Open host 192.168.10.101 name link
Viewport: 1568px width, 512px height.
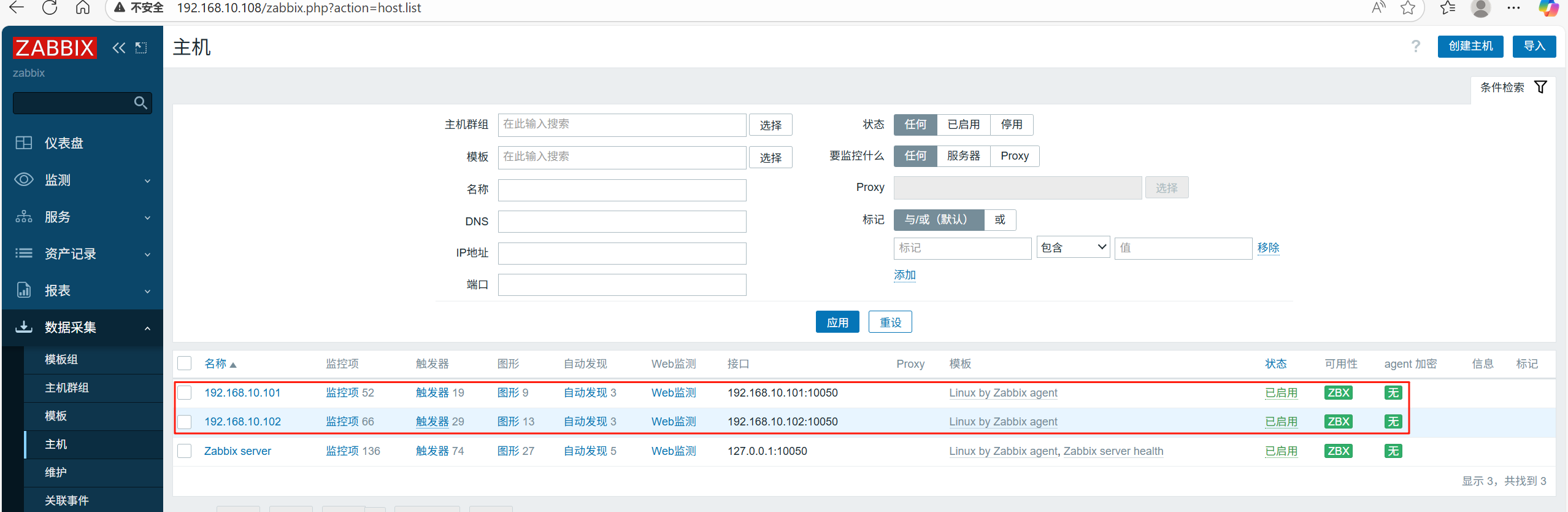coord(242,393)
